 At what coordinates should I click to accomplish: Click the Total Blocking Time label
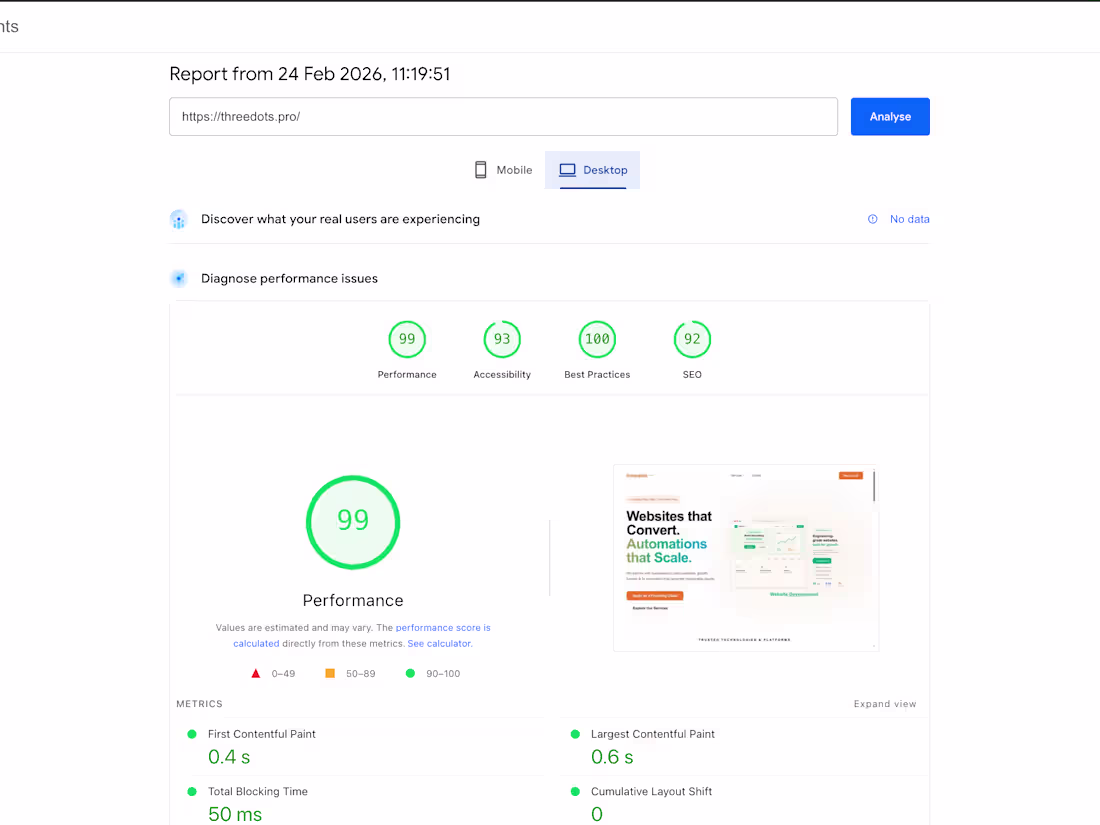point(257,791)
